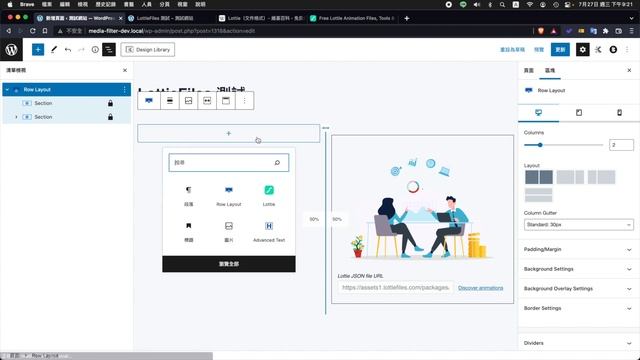
Task: Open the Apple menu
Action: click(10, 4)
